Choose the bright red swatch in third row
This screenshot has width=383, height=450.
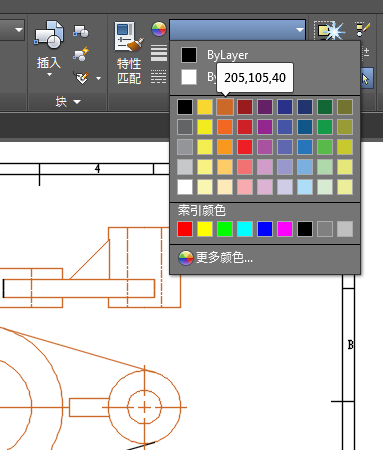pos(245,147)
